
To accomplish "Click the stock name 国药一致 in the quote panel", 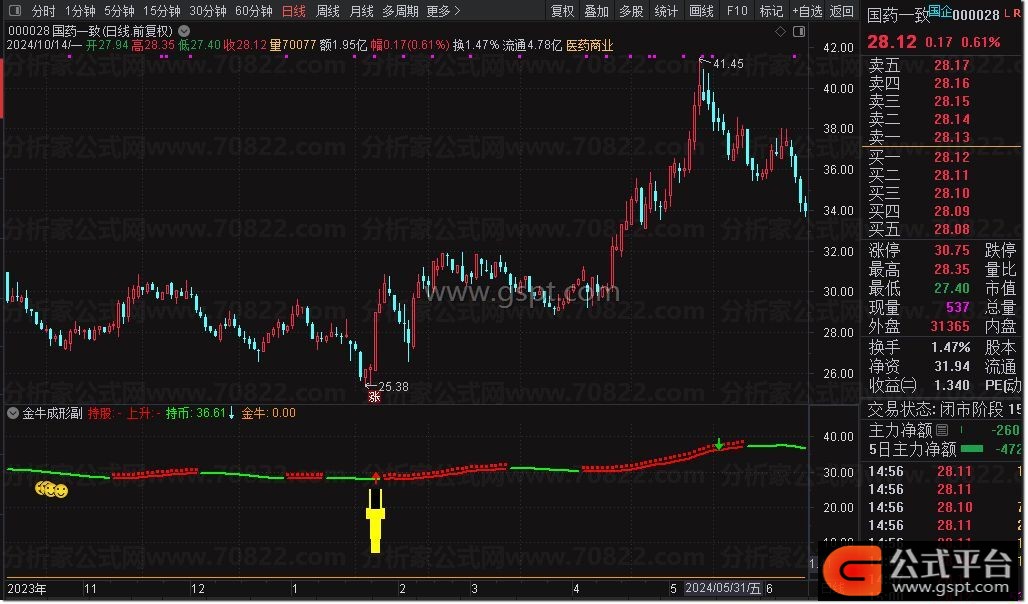I will 898,15.
